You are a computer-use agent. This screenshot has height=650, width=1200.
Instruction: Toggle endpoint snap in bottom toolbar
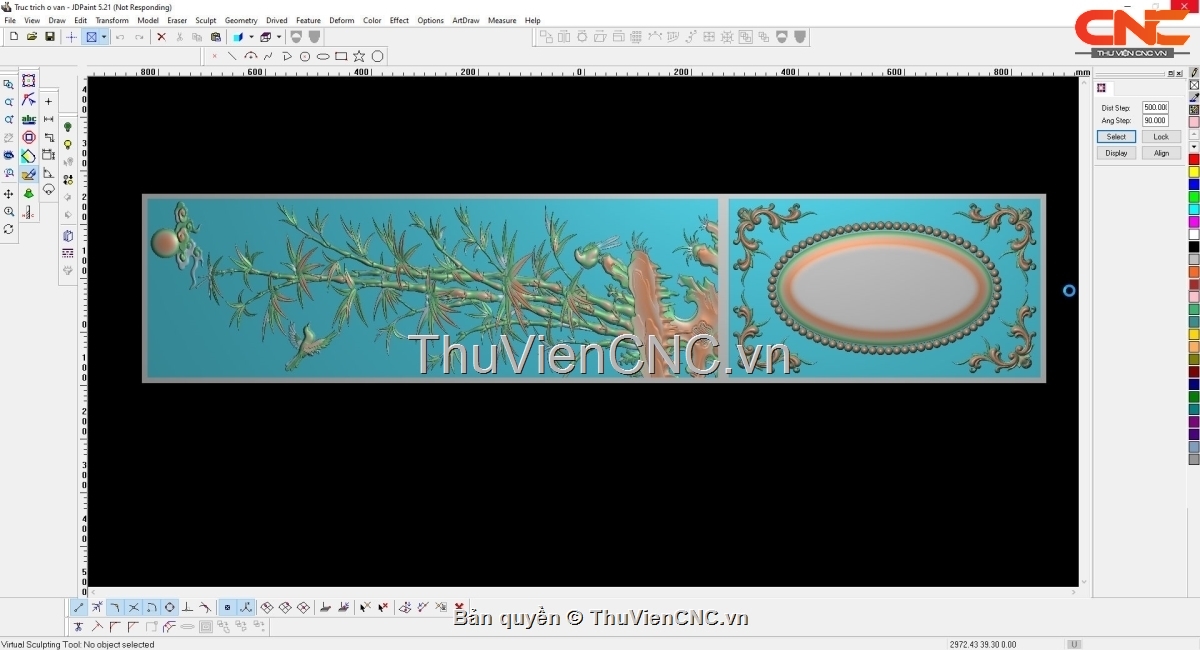pos(79,607)
